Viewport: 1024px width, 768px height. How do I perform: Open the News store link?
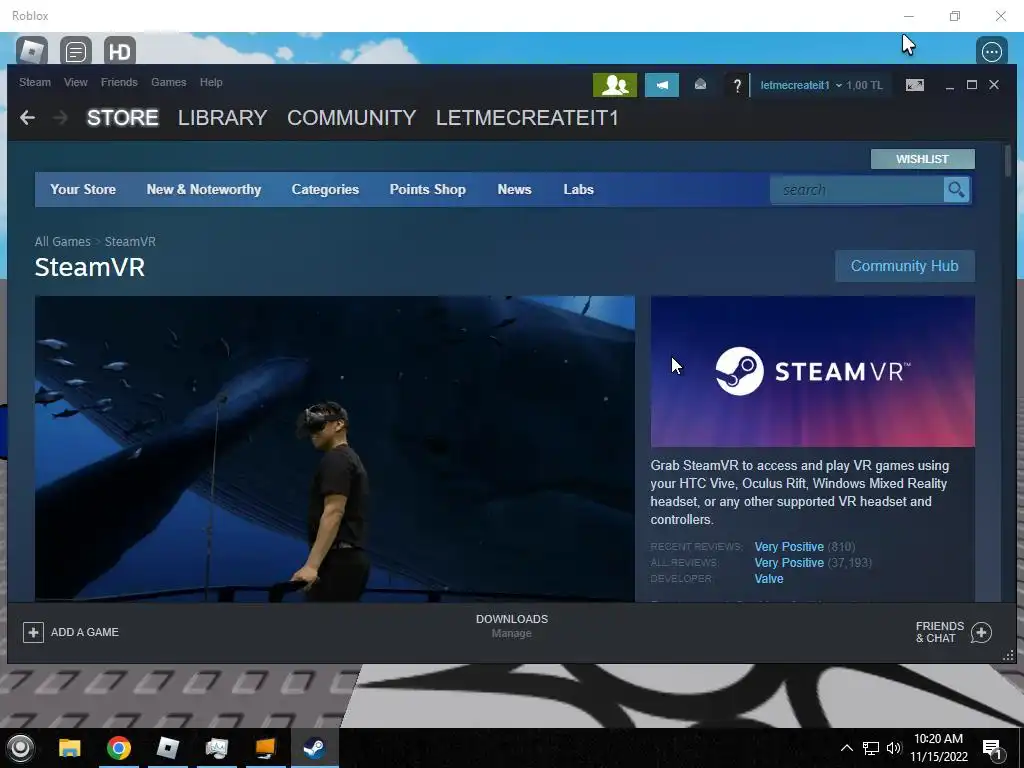(515, 189)
